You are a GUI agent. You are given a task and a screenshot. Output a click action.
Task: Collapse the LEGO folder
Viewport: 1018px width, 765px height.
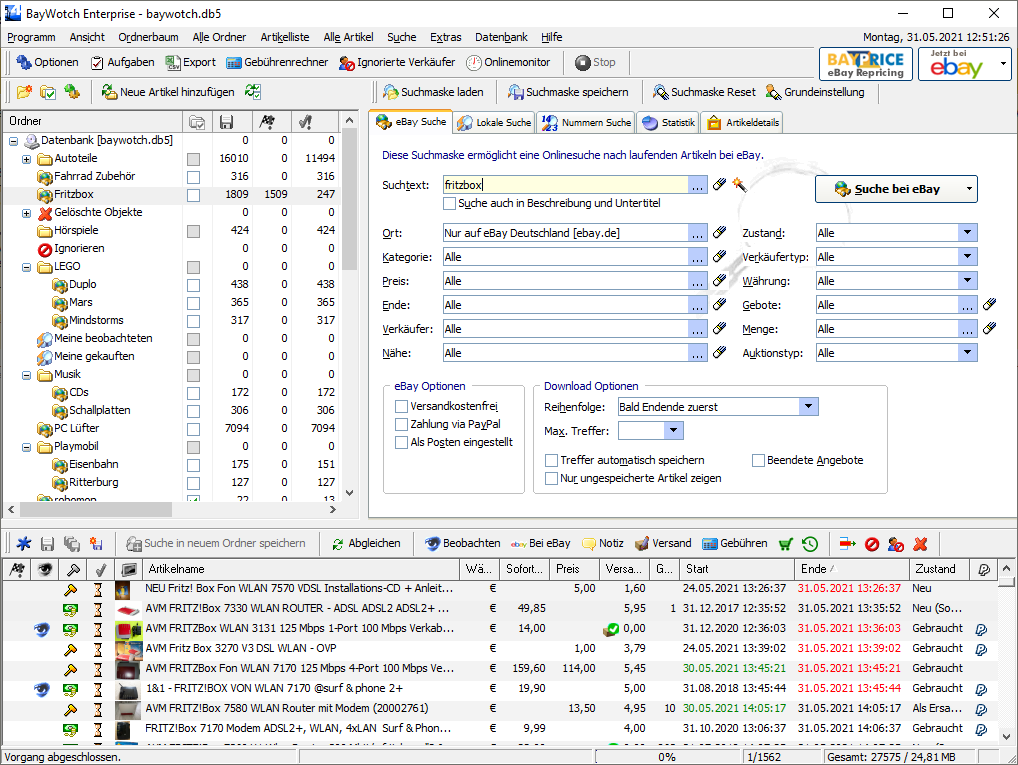pyautogui.click(x=27, y=267)
